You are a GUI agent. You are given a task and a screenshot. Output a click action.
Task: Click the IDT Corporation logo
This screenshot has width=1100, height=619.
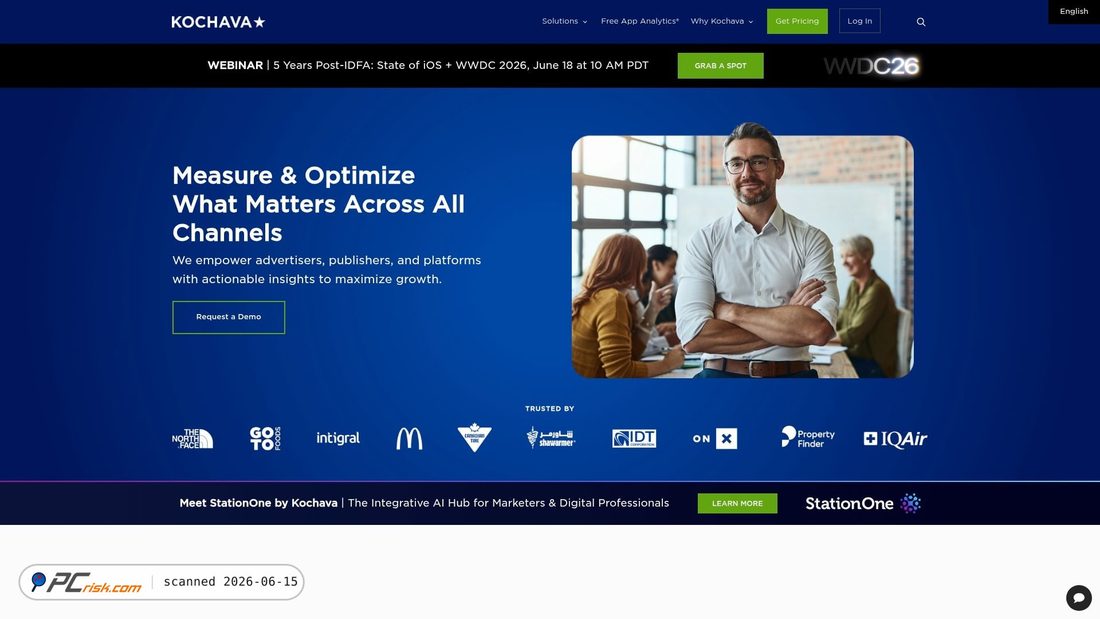pyautogui.click(x=634, y=439)
